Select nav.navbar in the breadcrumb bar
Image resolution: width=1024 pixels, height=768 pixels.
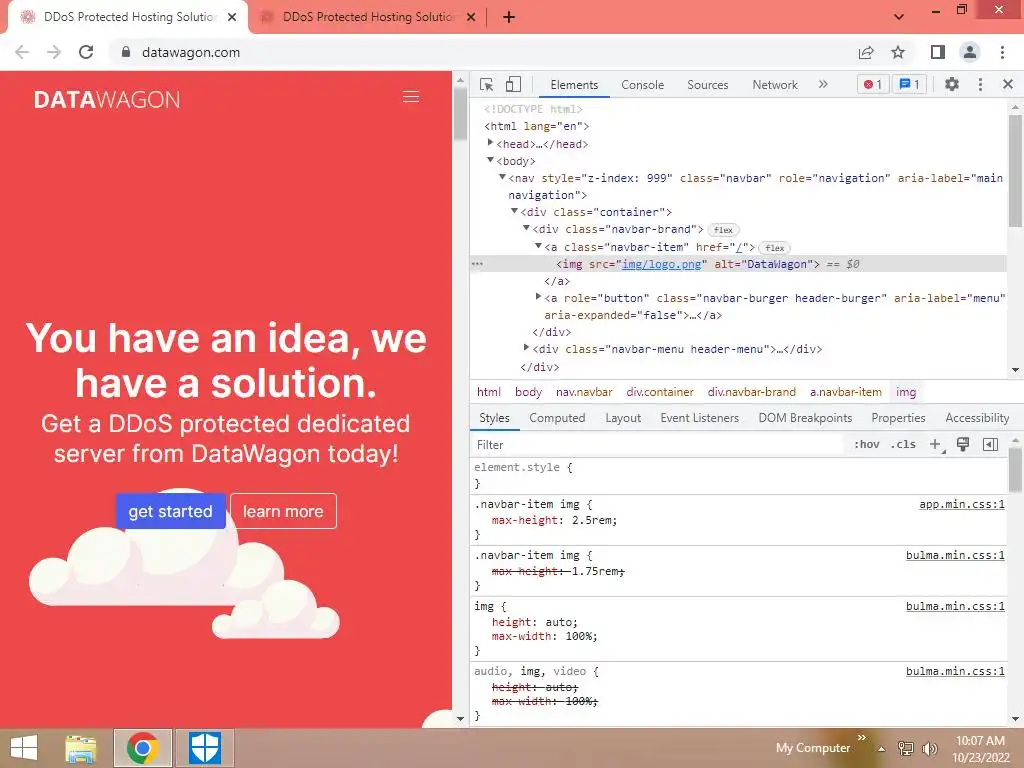pos(584,392)
